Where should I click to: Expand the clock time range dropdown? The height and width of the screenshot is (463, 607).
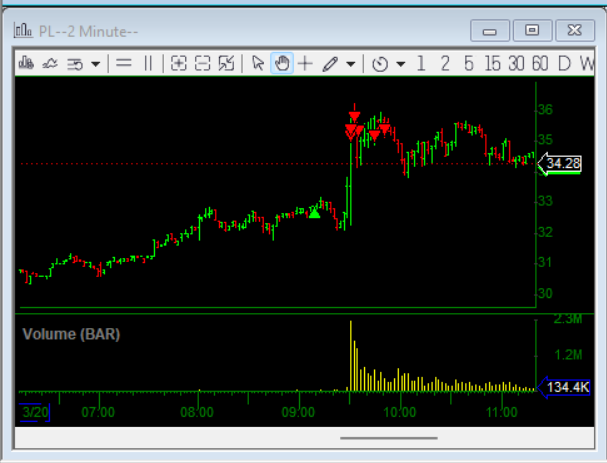pos(401,64)
